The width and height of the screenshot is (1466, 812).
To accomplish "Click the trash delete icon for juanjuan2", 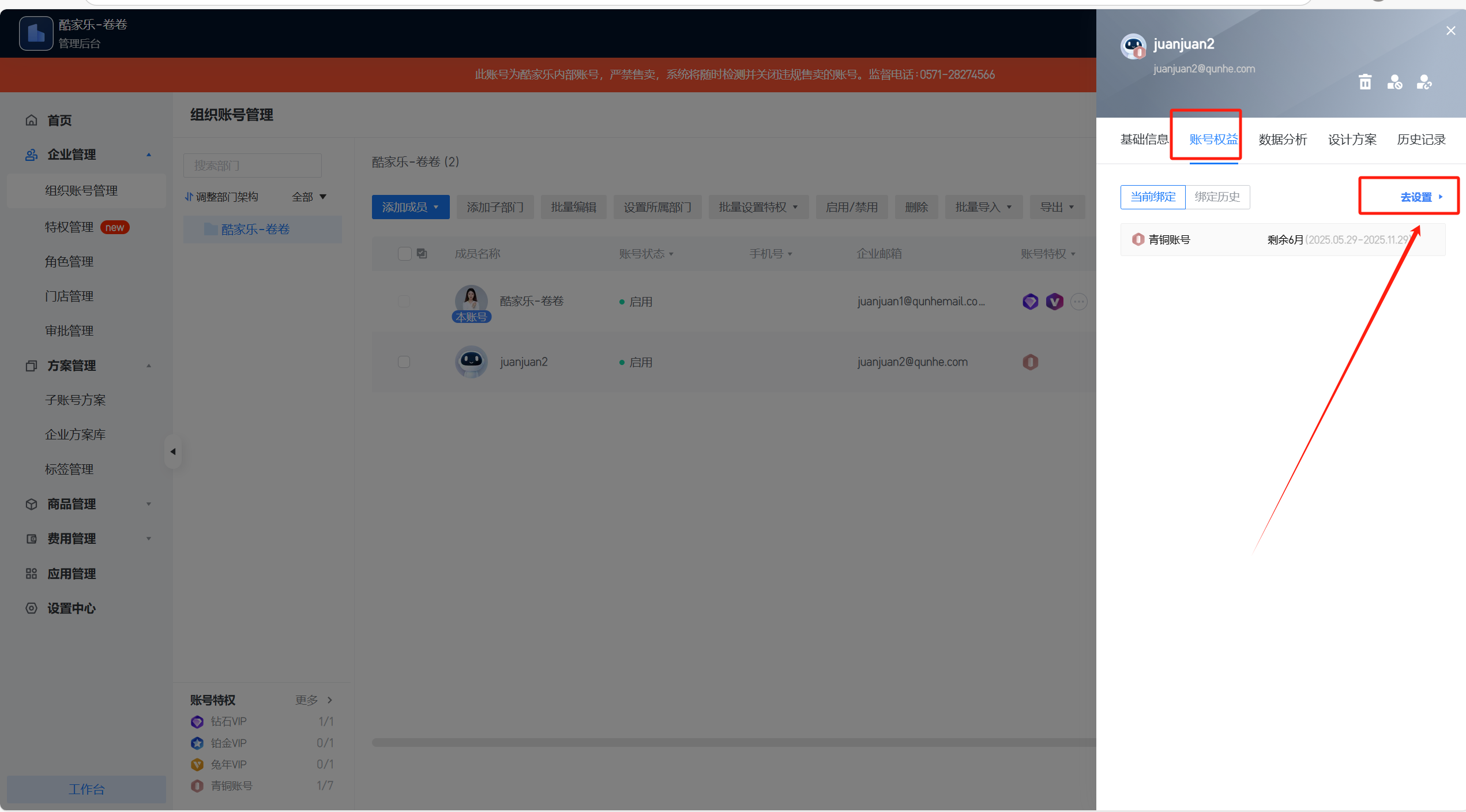I will pyautogui.click(x=1364, y=82).
